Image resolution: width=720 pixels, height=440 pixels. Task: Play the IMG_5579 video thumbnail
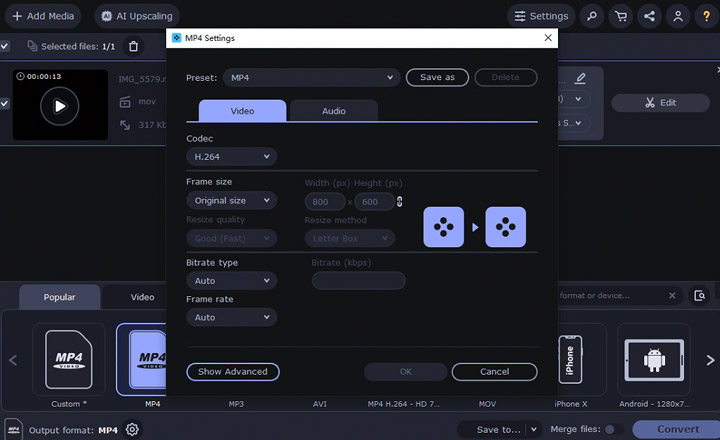tap(59, 105)
